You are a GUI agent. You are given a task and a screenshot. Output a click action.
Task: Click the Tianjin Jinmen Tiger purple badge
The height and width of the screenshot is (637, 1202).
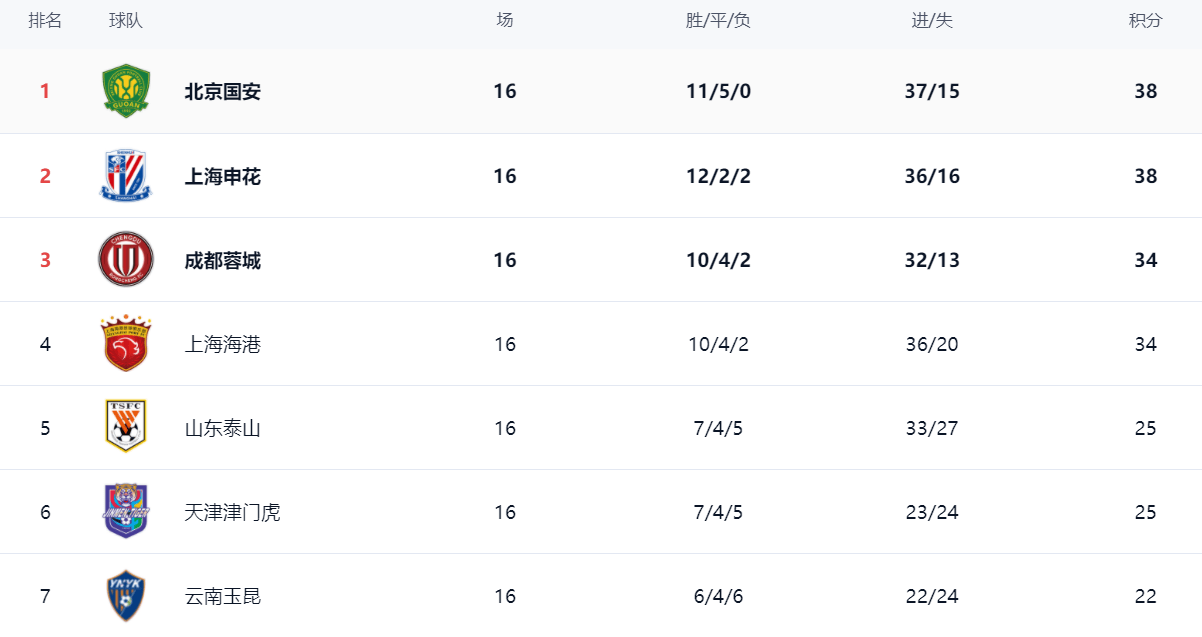coord(126,510)
